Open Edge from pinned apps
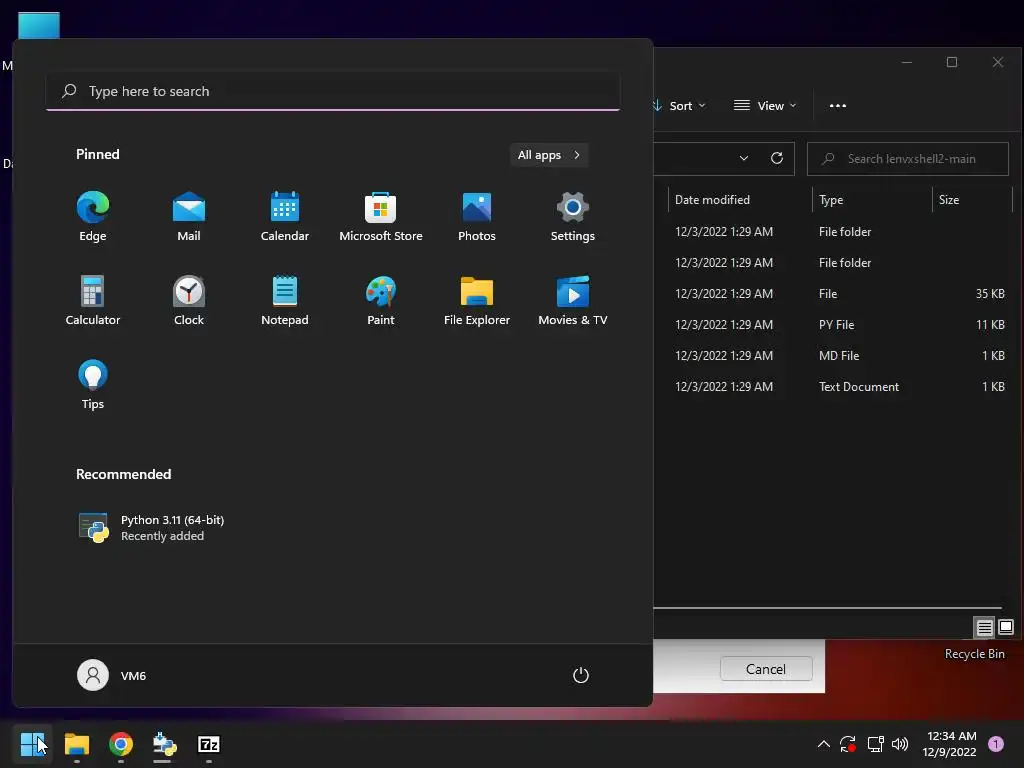The width and height of the screenshot is (1024, 768). coord(93,217)
